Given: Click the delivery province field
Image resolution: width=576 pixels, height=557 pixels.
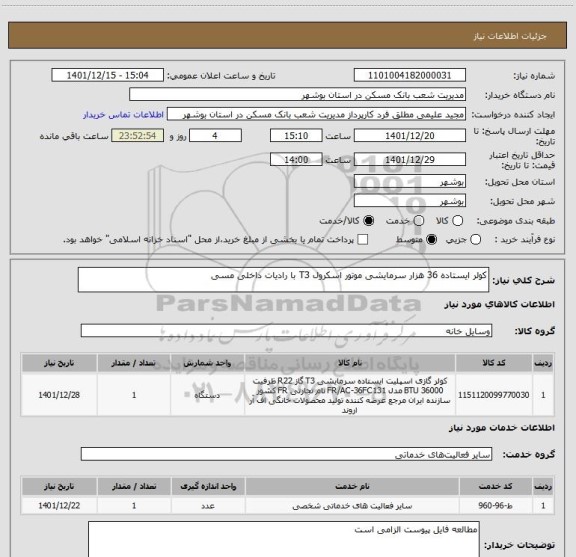Looking at the screenshot, I should [410, 182].
